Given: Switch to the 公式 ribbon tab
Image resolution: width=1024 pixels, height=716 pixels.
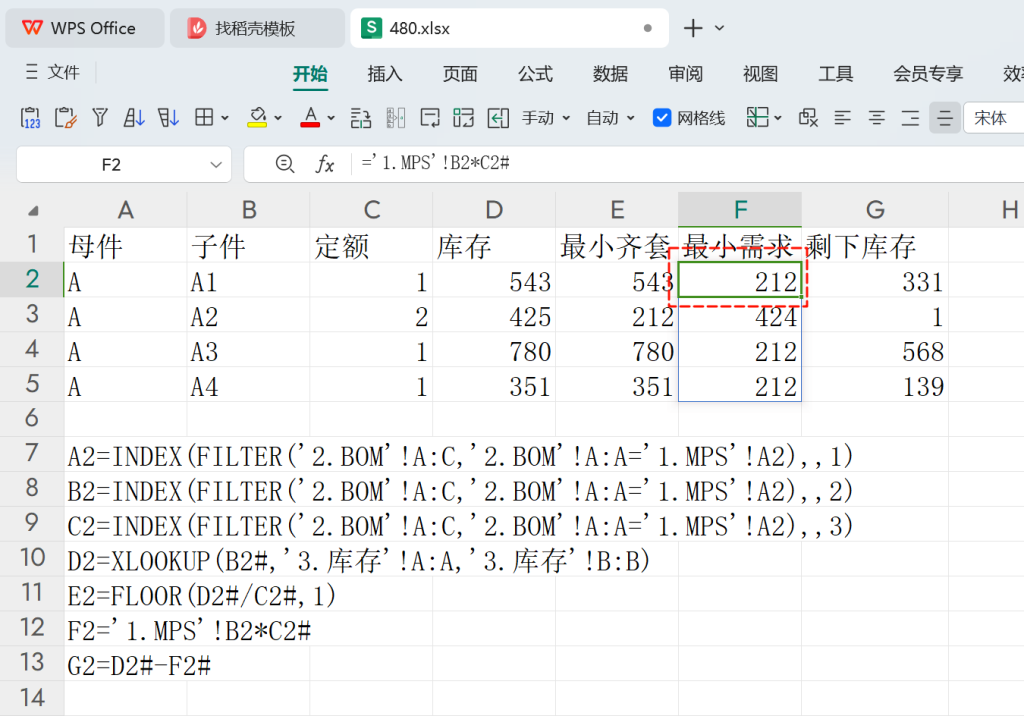Looking at the screenshot, I should click(x=536, y=74).
